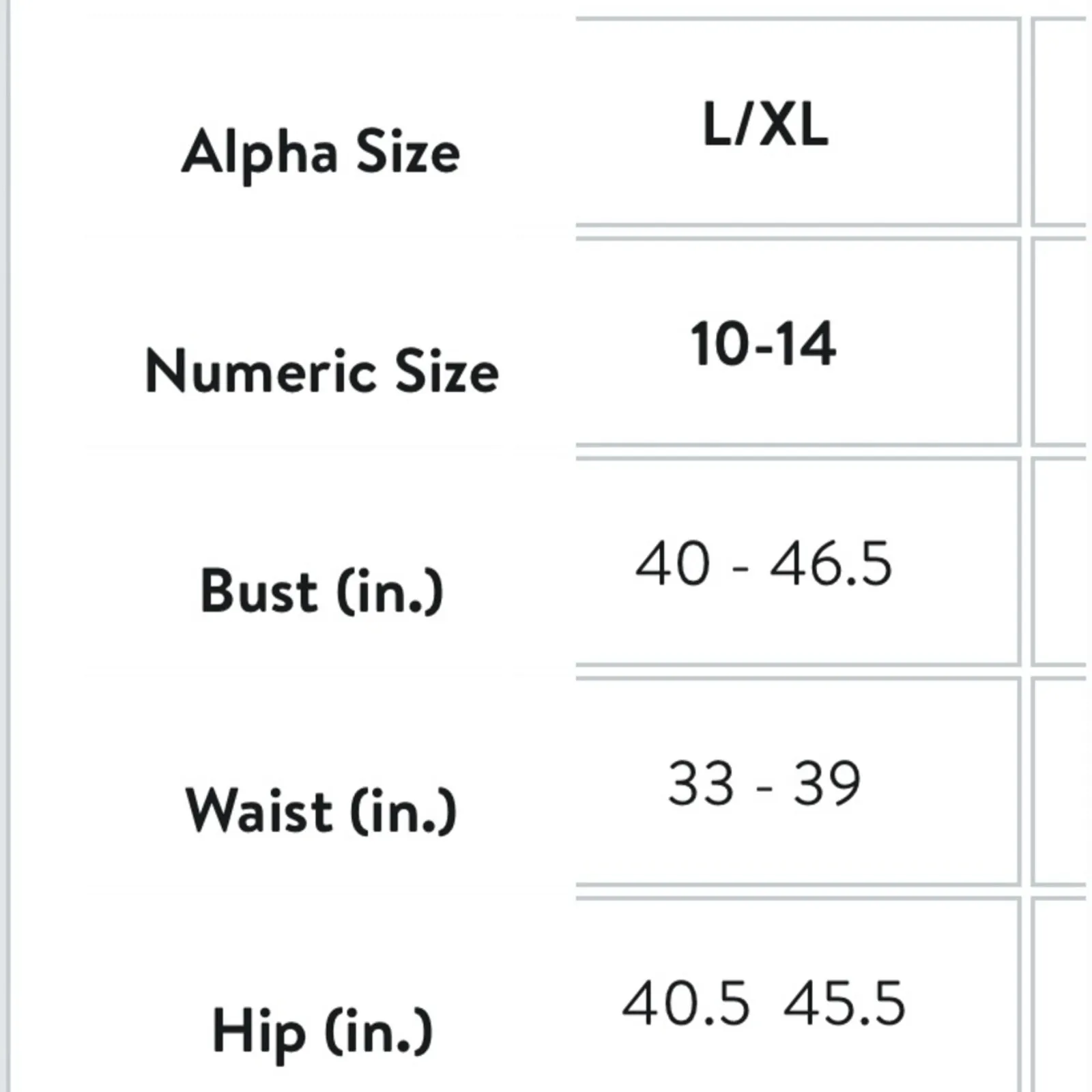
Task: Select the cut-off cell right of waist measurement
Action: (x=1060, y=782)
